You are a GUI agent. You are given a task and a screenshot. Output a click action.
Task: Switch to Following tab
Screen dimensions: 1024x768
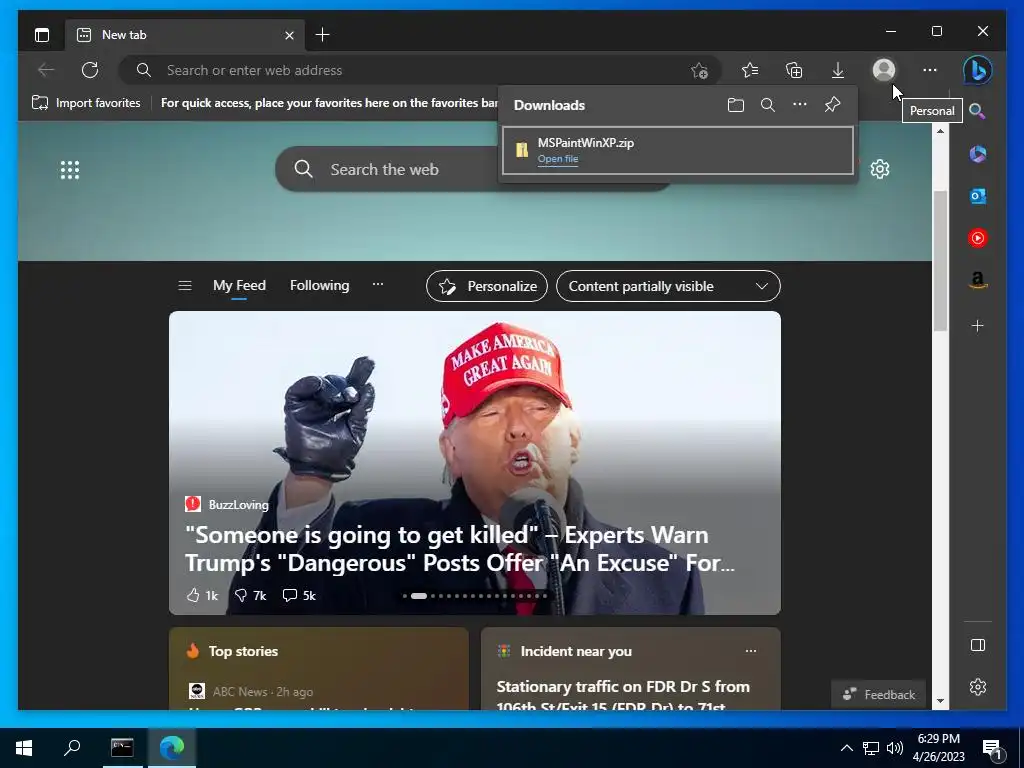[319, 285]
